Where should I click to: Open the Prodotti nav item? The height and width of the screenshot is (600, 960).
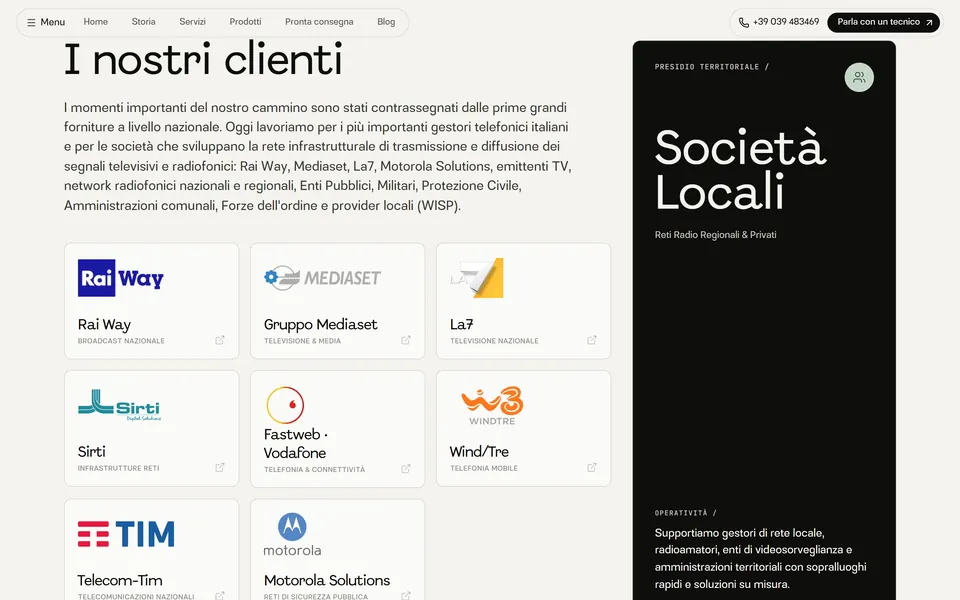[245, 21]
